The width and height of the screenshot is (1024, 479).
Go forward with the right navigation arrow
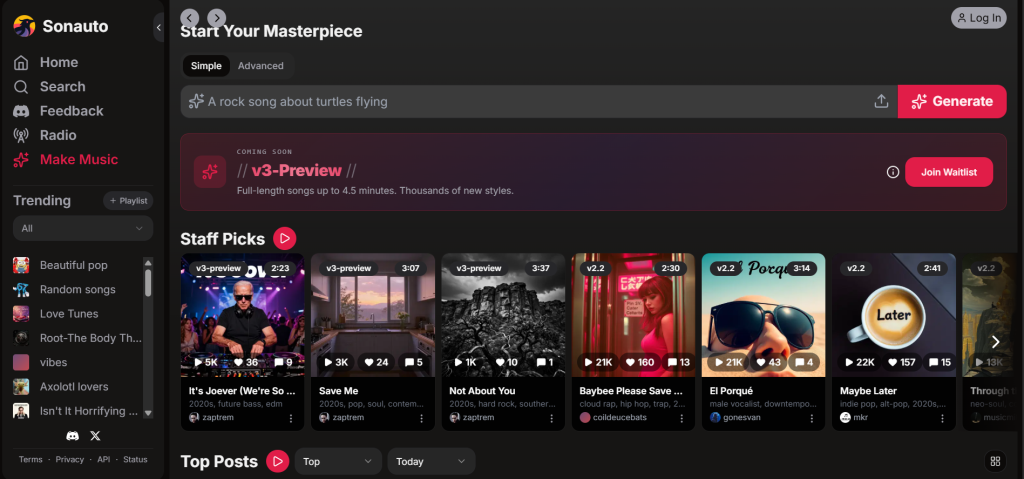[x=216, y=18]
